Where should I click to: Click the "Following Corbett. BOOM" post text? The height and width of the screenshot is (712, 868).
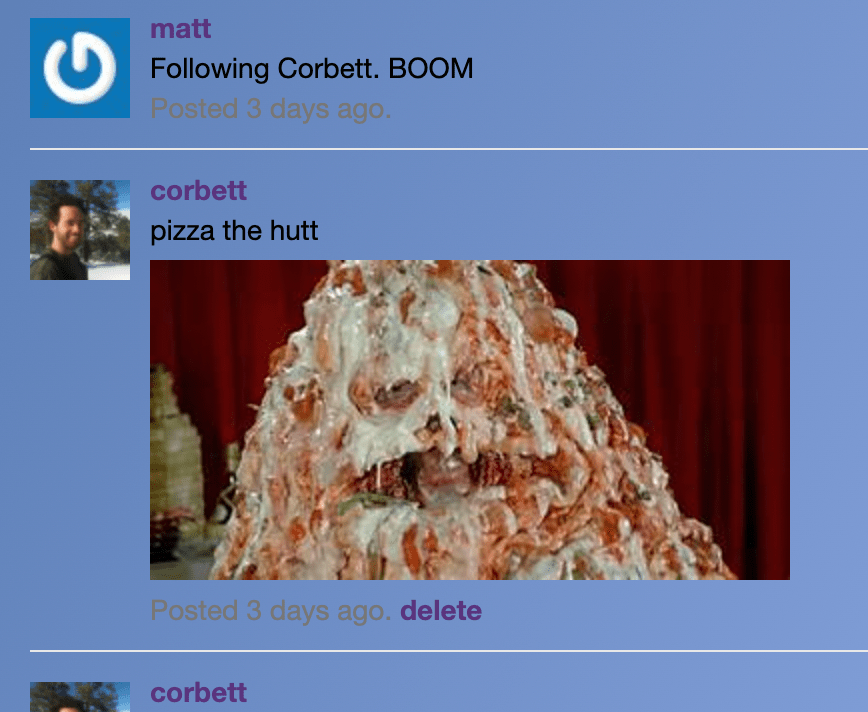[x=312, y=69]
